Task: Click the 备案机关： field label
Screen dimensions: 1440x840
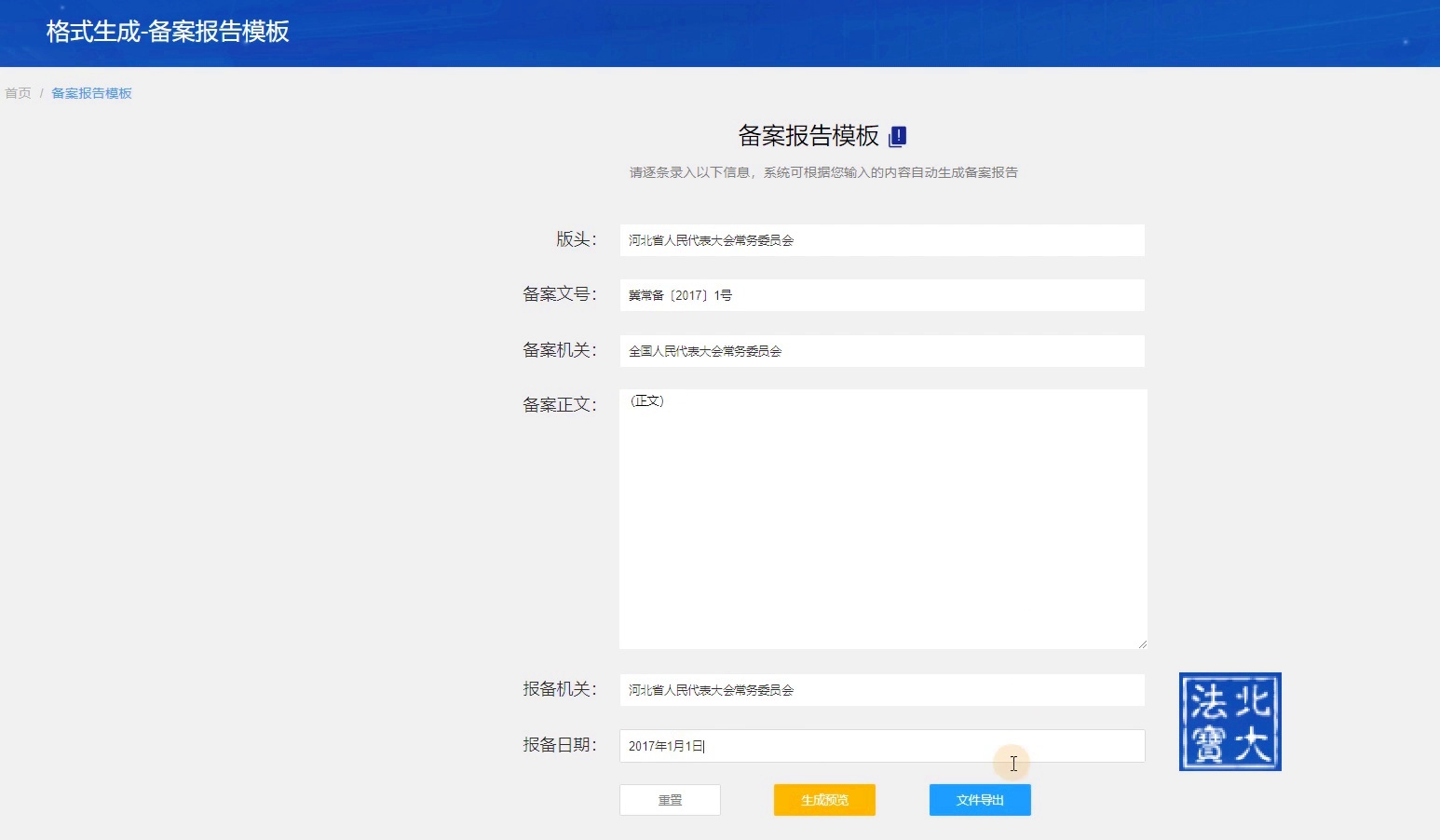Action: pos(560,350)
